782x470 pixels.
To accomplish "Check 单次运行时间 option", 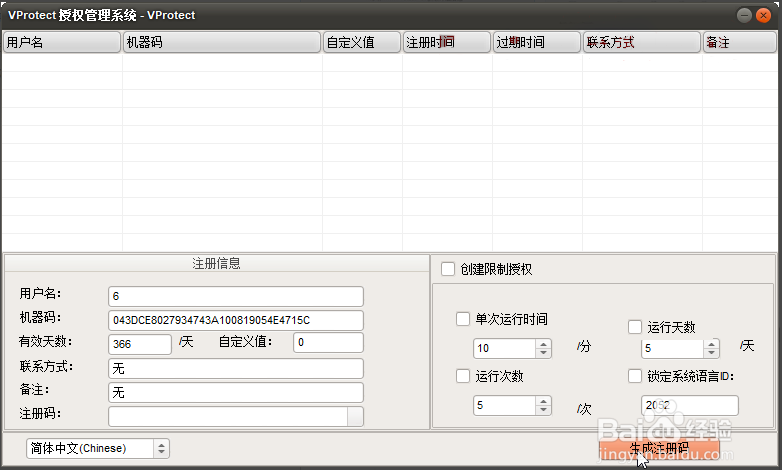I will point(463,319).
